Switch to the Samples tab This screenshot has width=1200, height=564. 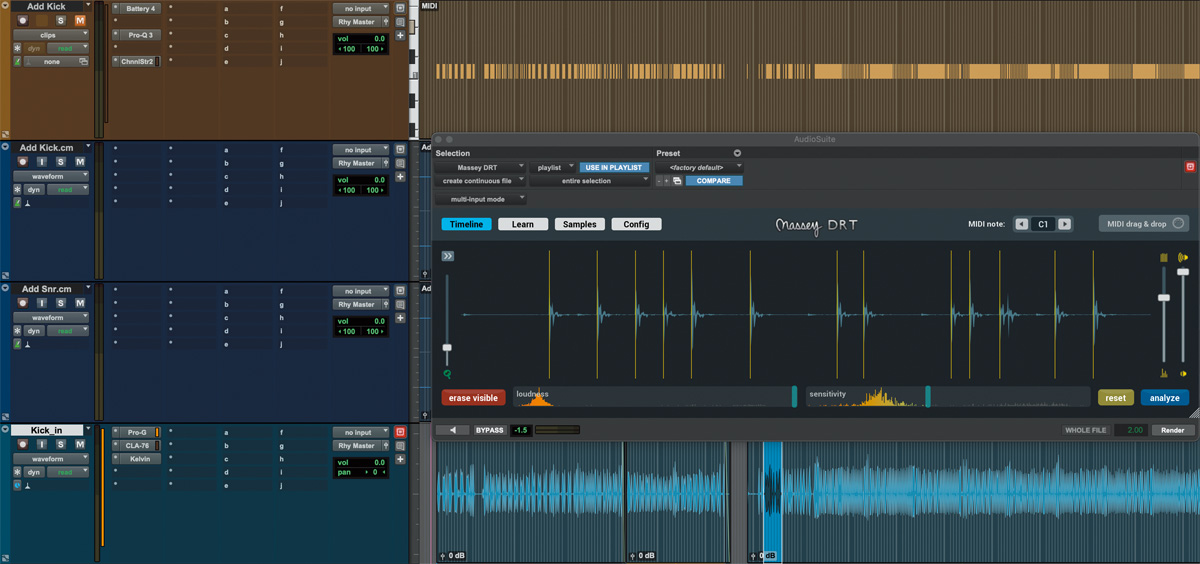580,224
